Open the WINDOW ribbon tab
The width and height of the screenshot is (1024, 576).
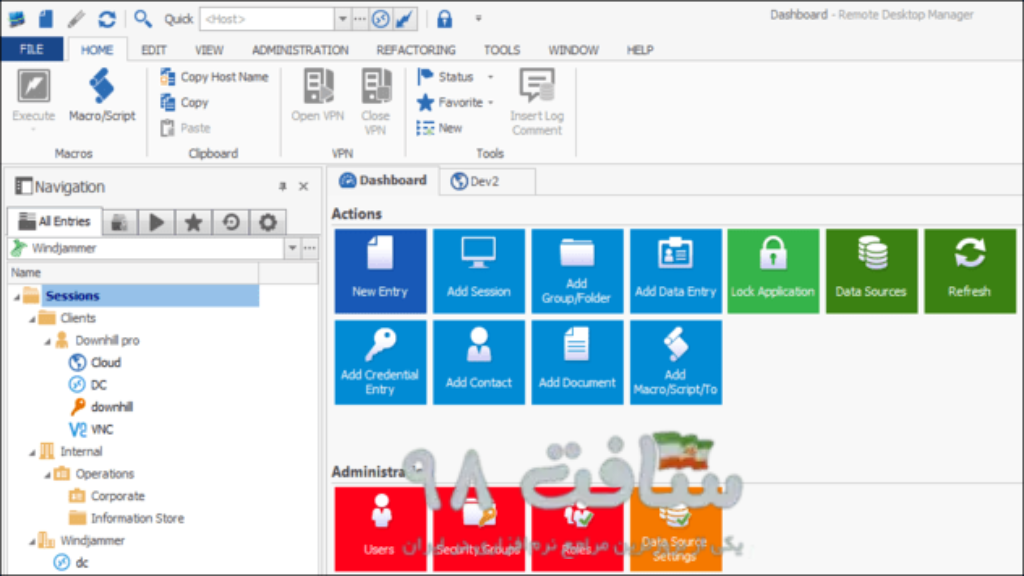click(x=573, y=50)
